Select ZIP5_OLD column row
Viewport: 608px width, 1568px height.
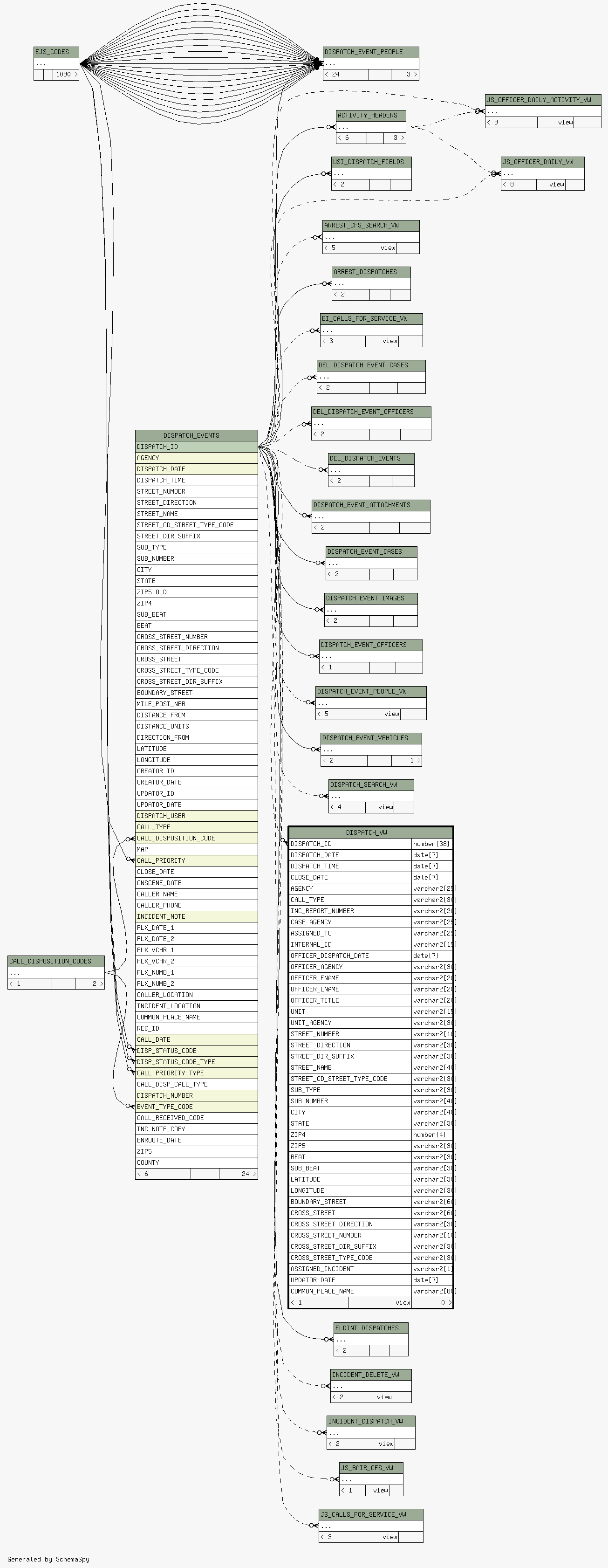197,592
